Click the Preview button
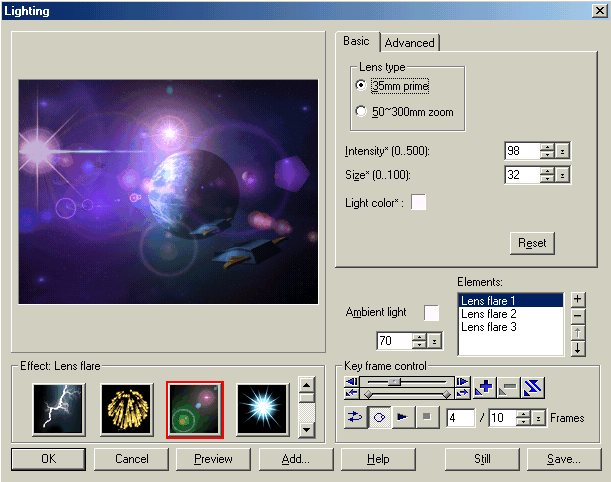This screenshot has width=611, height=482. (x=214, y=459)
